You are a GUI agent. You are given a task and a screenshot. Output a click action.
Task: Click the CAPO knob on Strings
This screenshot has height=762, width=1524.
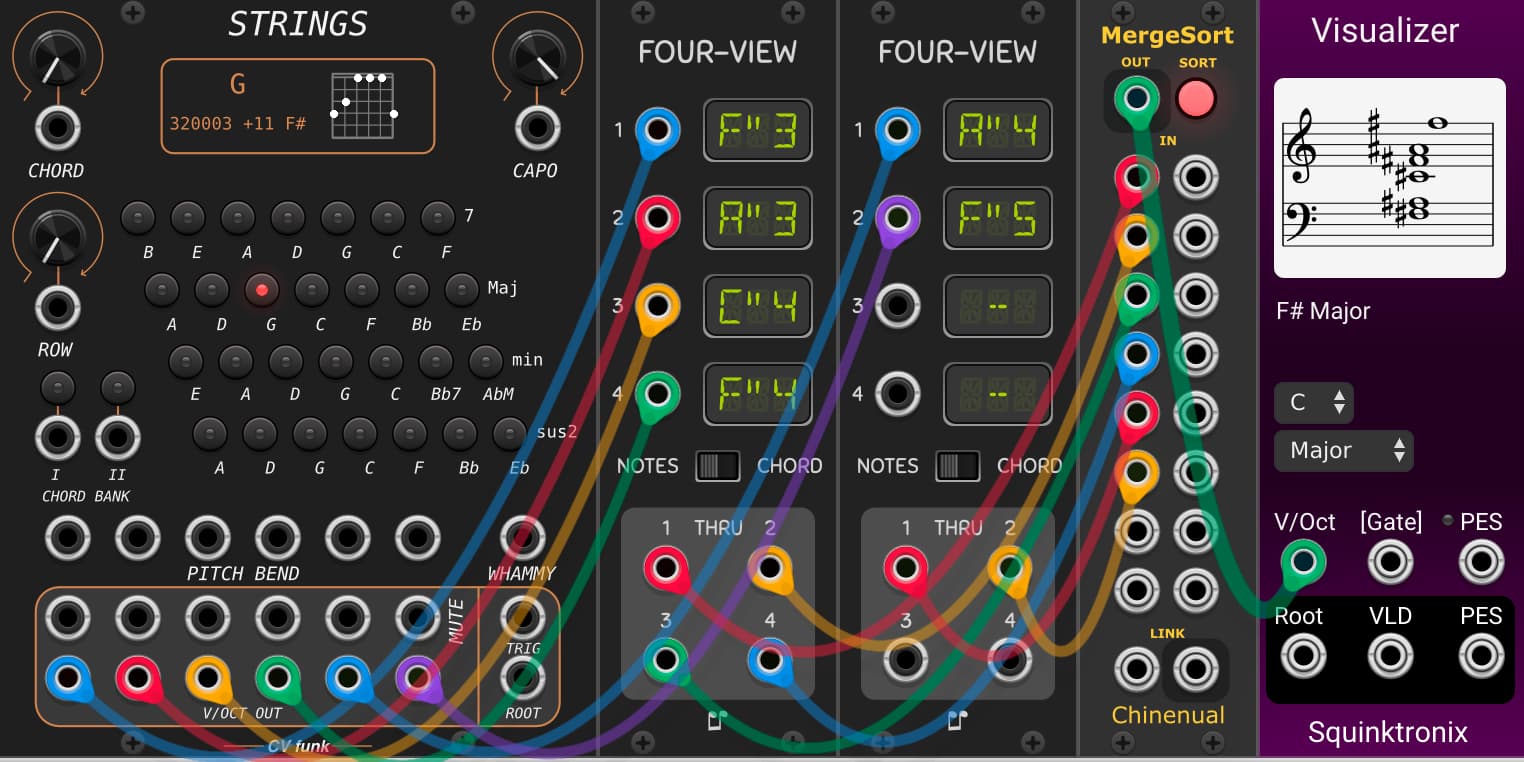pos(537,59)
